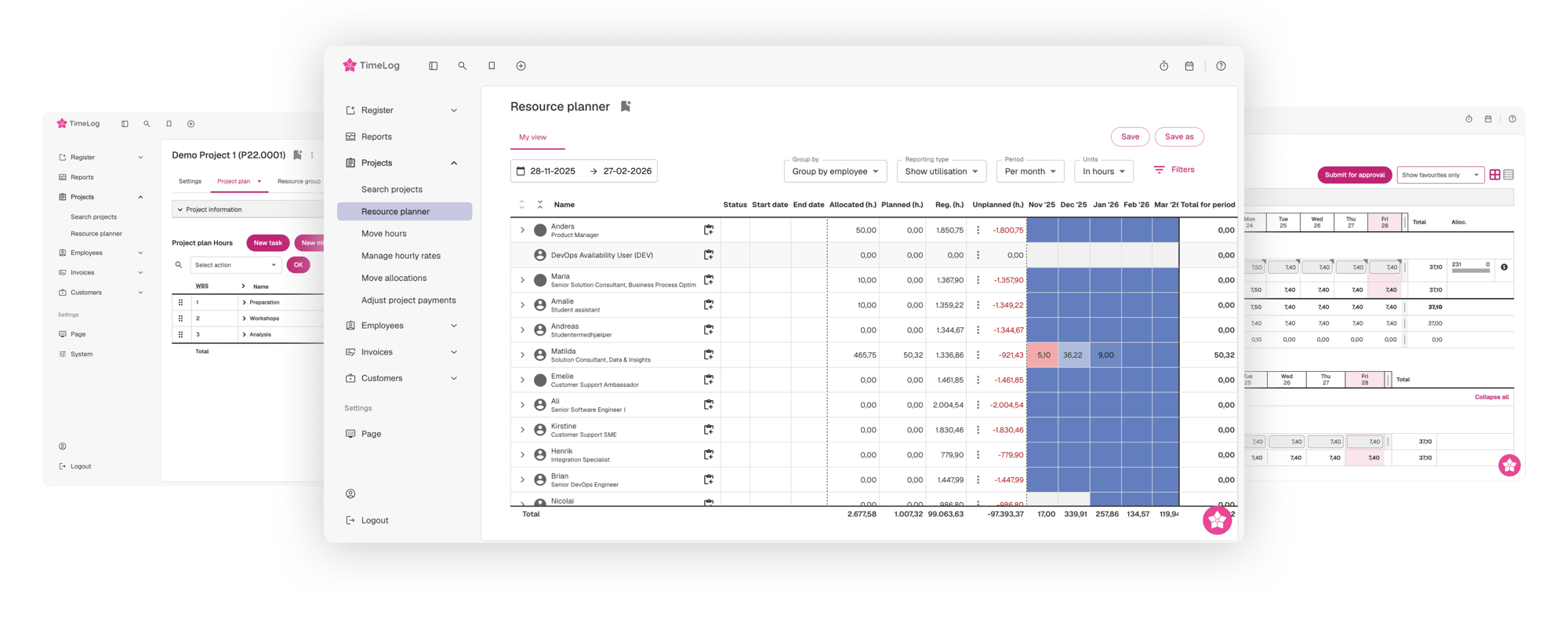Switch to the My view tab
This screenshot has height=641, width=1568.
coord(532,137)
